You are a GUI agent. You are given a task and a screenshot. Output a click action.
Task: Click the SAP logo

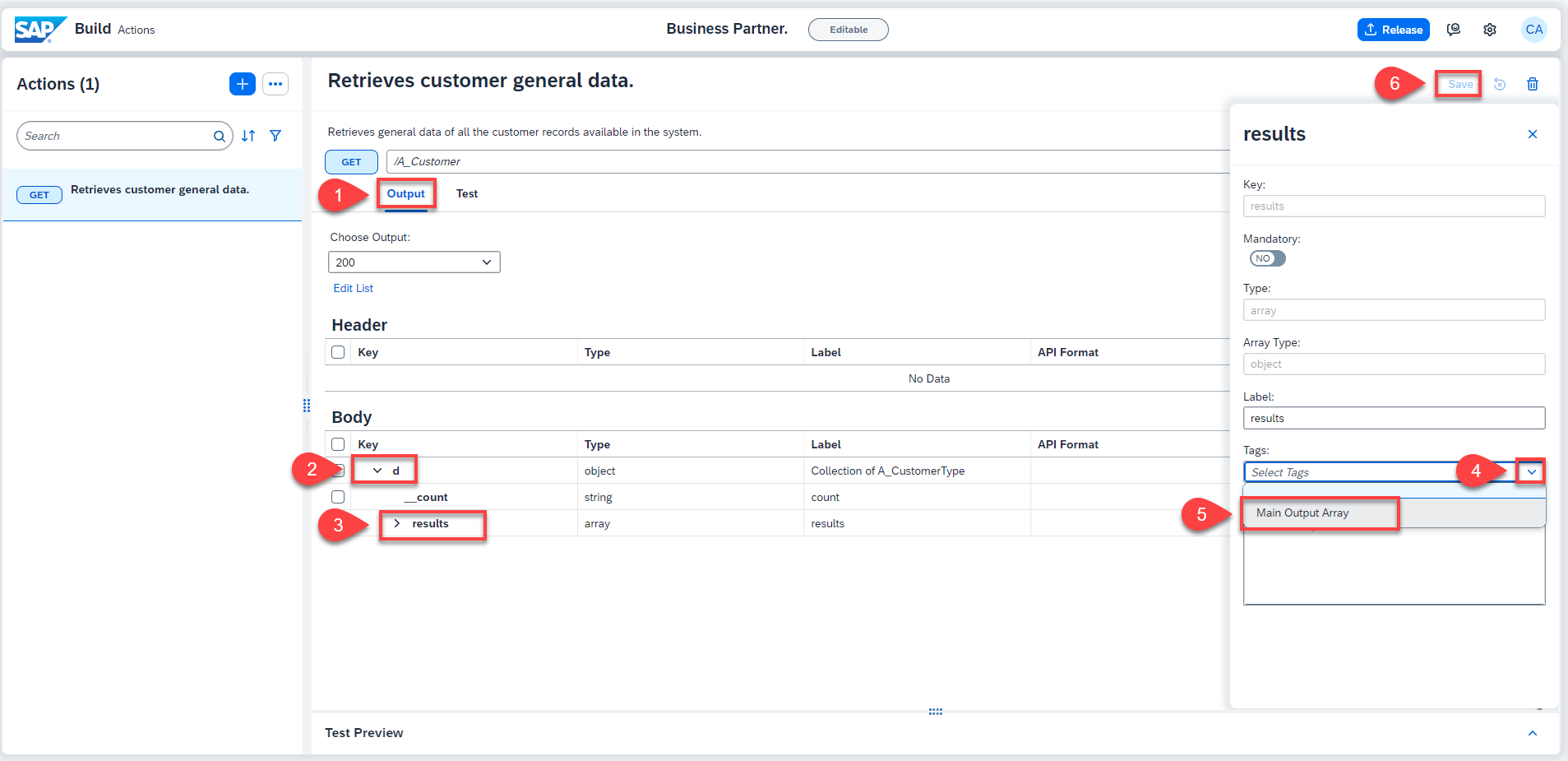click(x=39, y=30)
